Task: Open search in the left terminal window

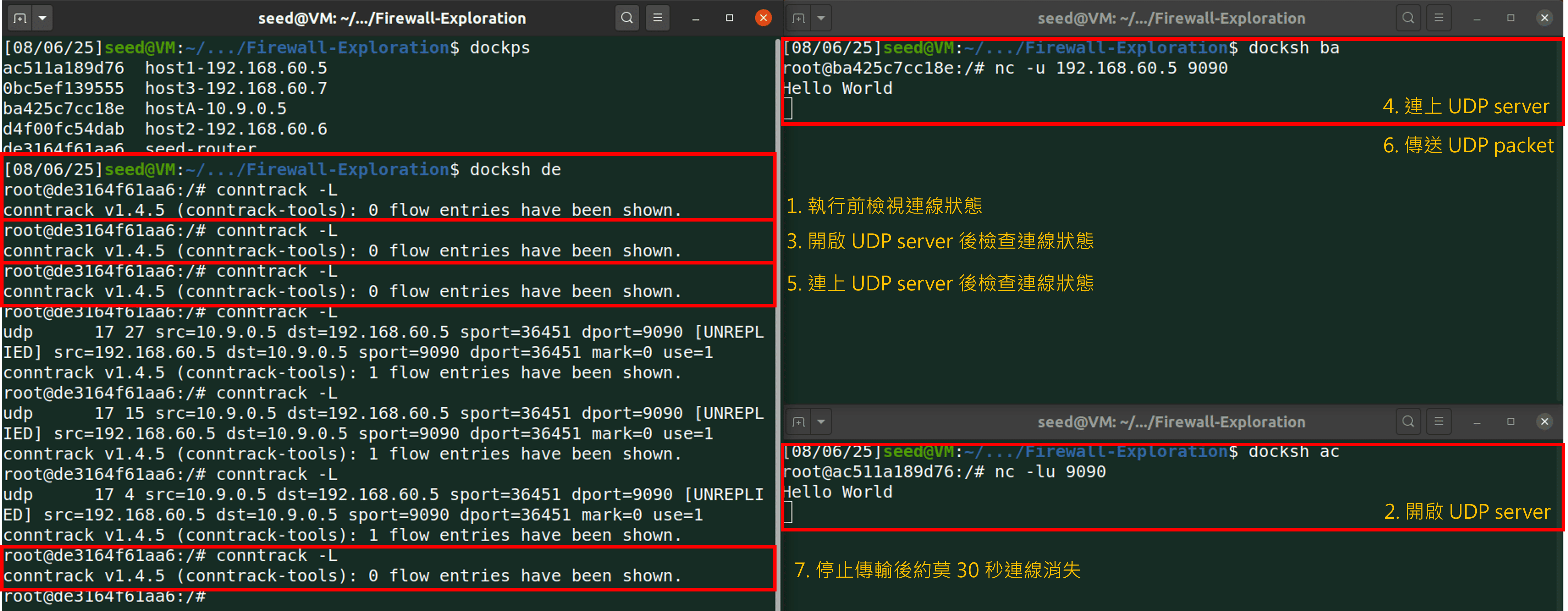Action: pyautogui.click(x=626, y=18)
